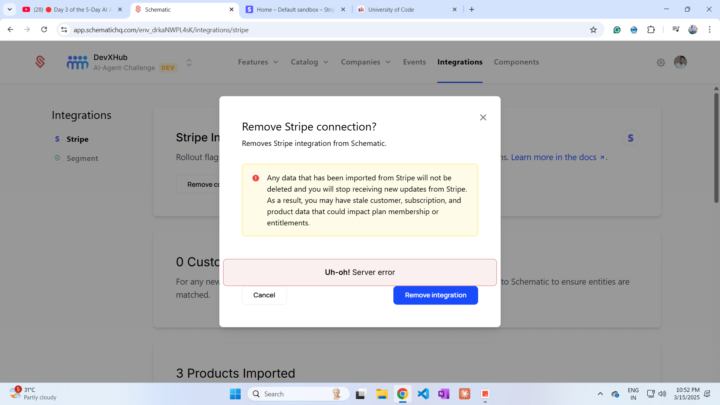The width and height of the screenshot is (720, 405).
Task: Click the page vertical scrollbar
Action: coord(716,147)
